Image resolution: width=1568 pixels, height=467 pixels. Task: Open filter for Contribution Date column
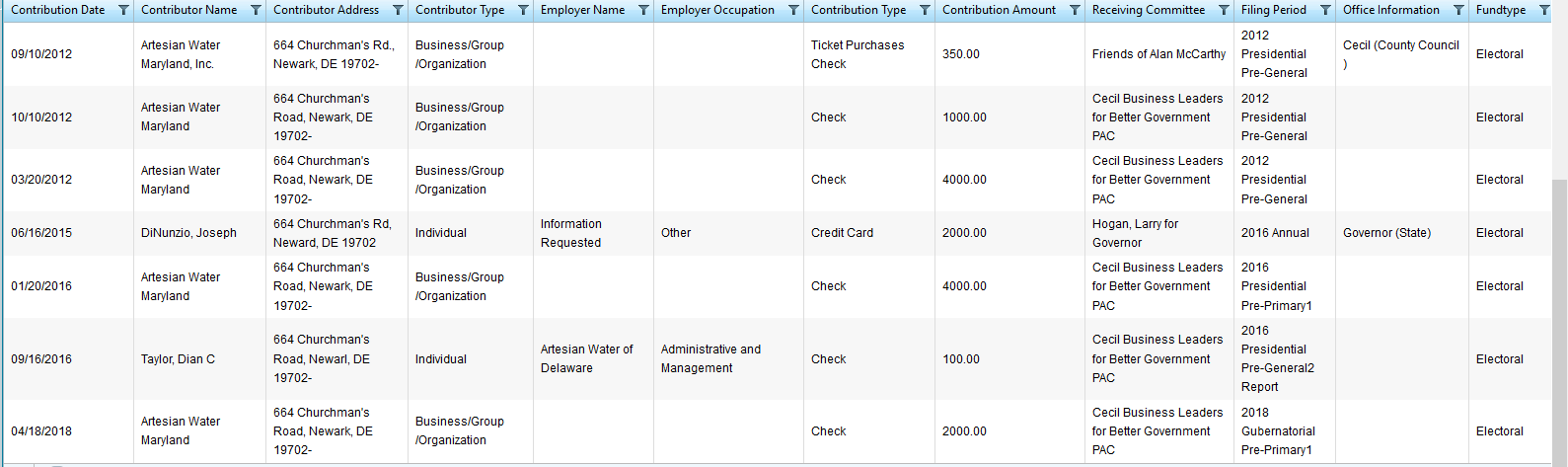123,11
